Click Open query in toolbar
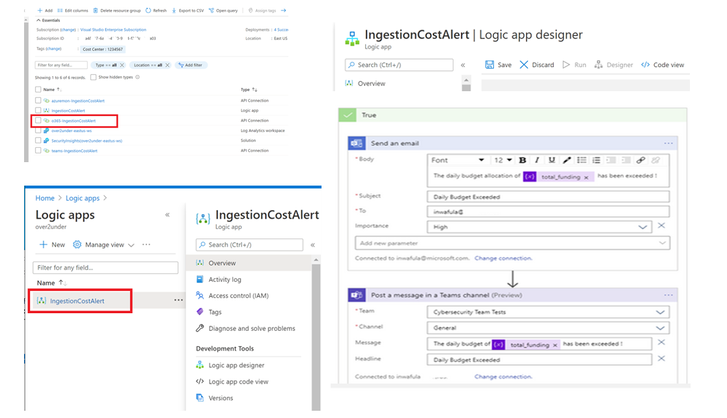This screenshot has width=727, height=418. point(223,10)
